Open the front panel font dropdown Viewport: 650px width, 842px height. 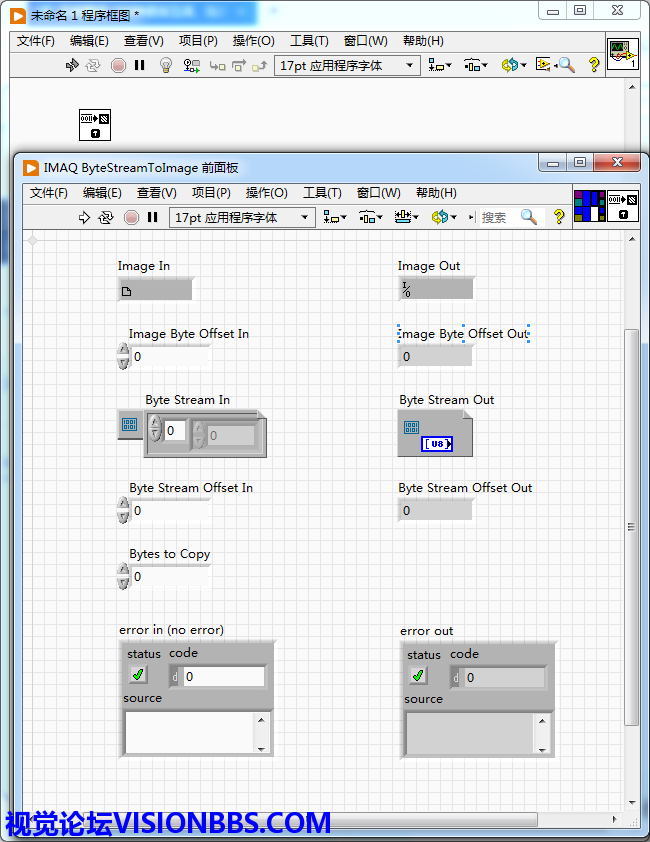241,217
